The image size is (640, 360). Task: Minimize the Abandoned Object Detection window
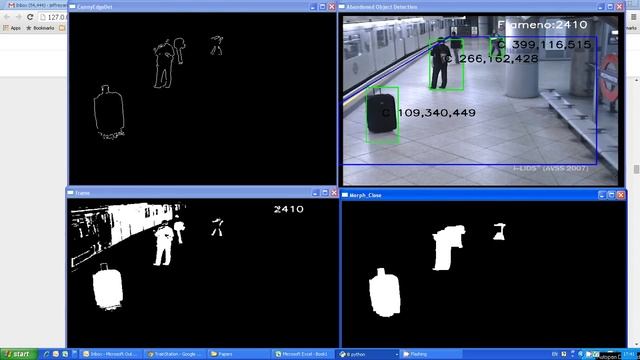600,7
